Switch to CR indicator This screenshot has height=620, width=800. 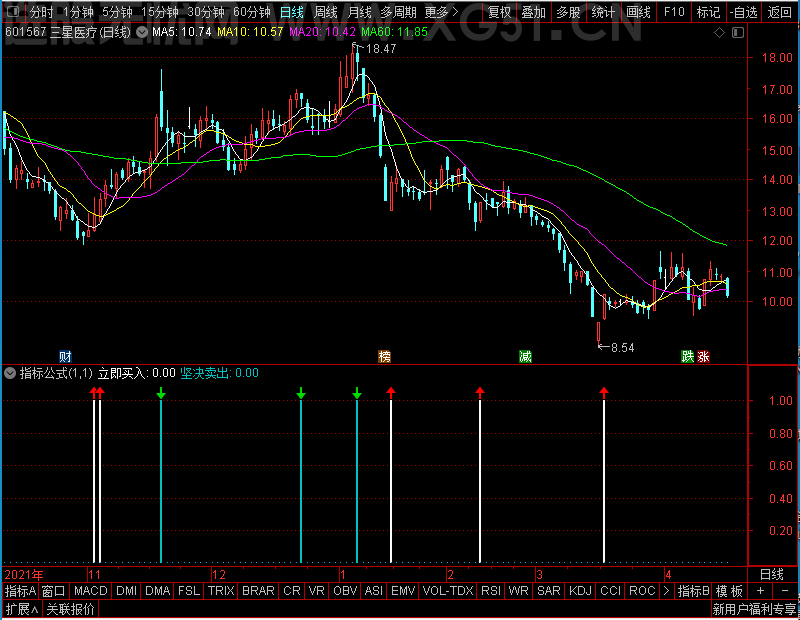pos(292,591)
